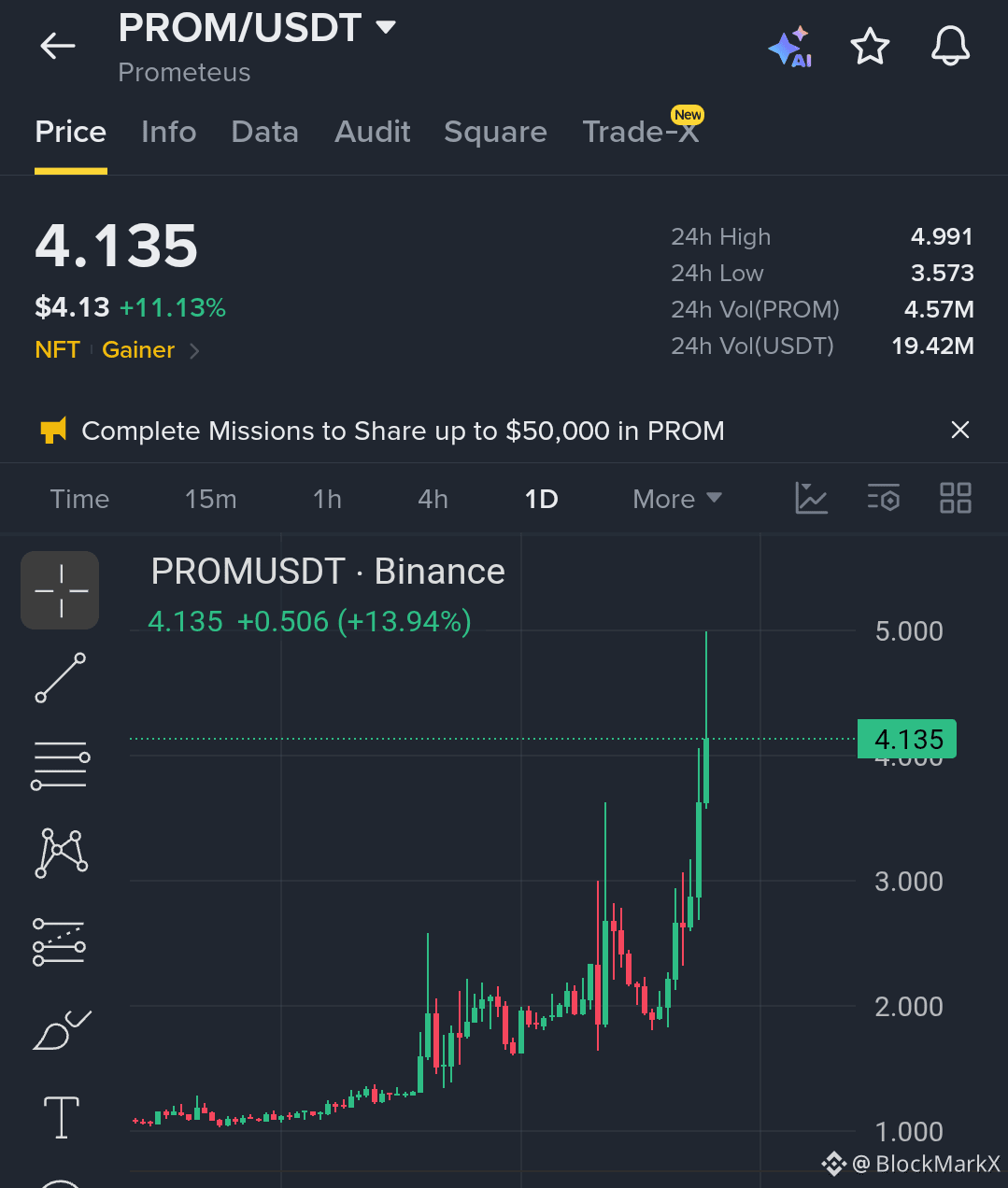Tap the 24h Vol(PROM) value 4.57M
This screenshot has width=1008, height=1188.
click(939, 309)
